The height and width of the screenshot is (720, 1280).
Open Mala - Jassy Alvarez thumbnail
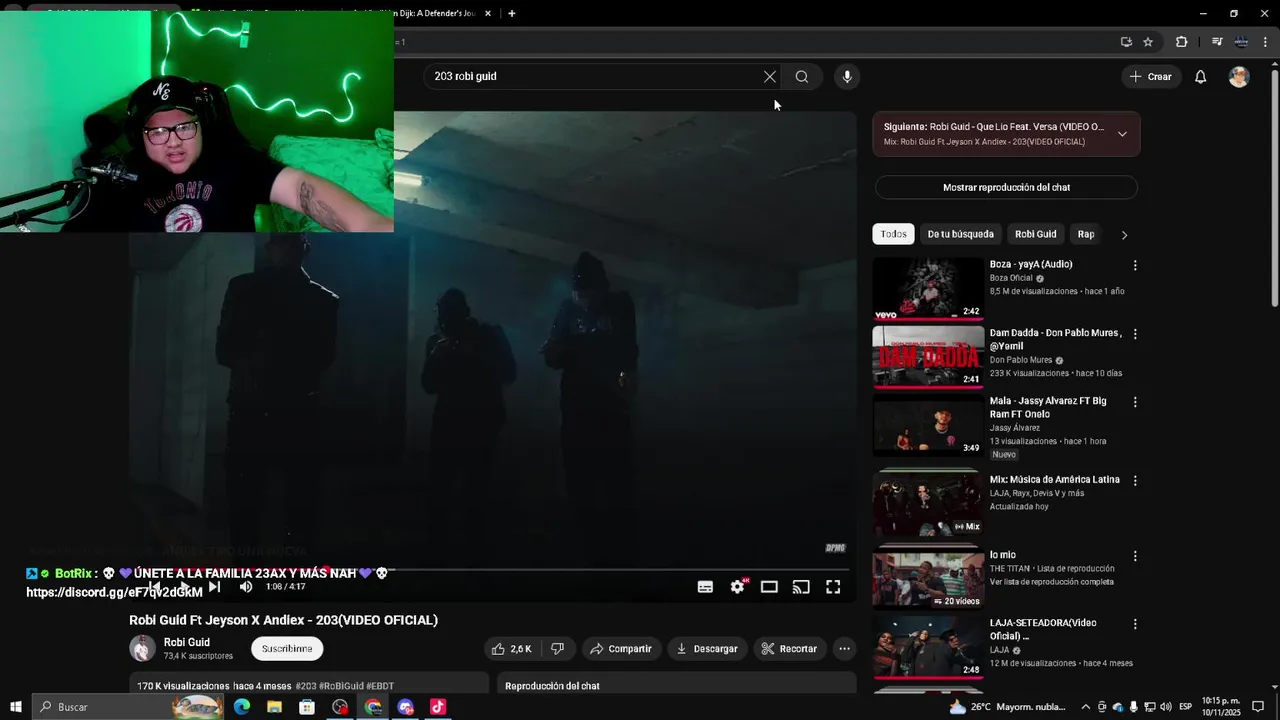(928, 425)
